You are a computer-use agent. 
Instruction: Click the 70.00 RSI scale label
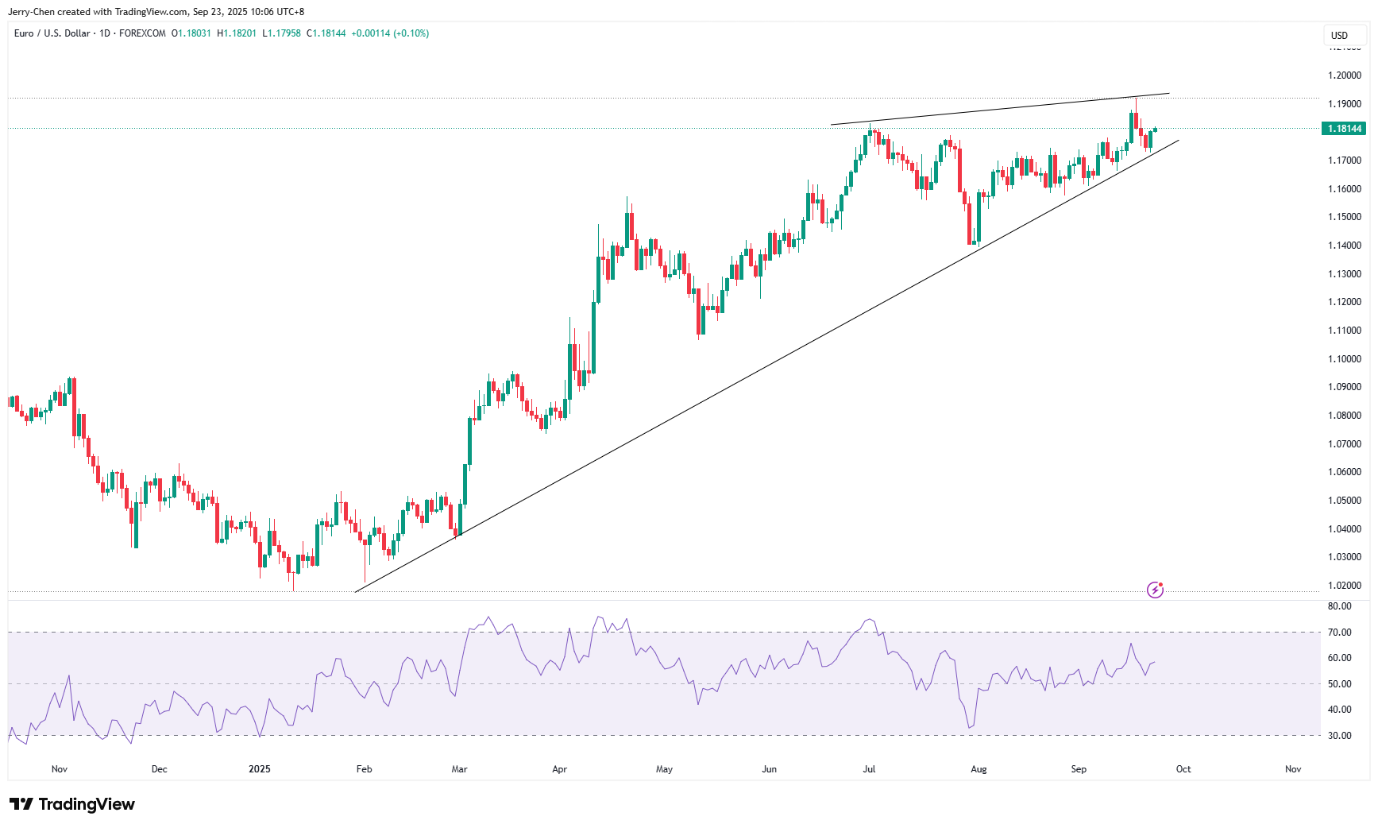[1340, 632]
